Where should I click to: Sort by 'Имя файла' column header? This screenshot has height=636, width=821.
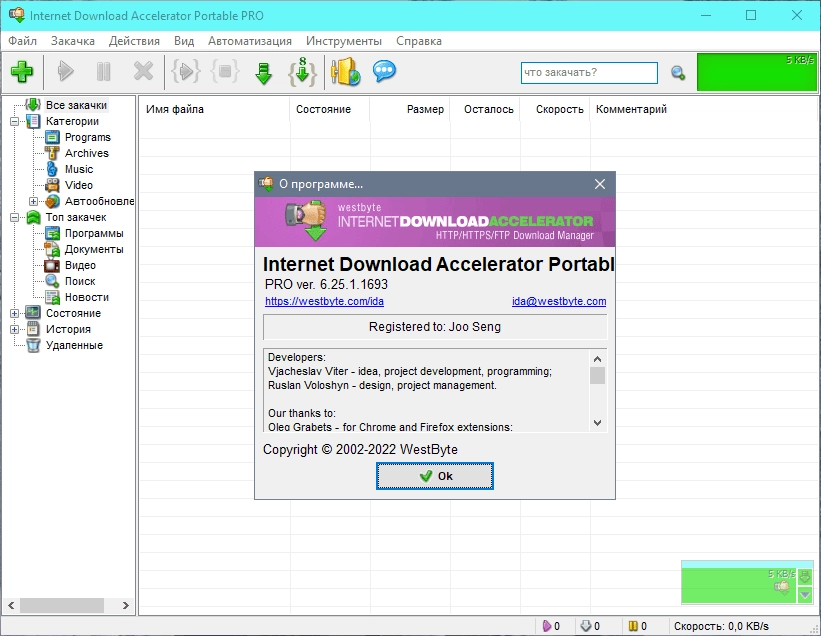click(x=174, y=109)
